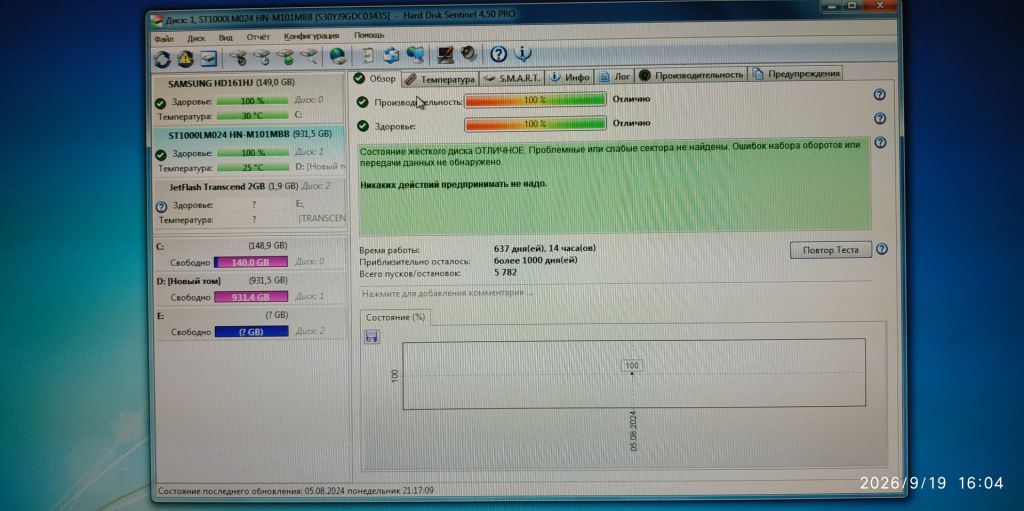This screenshot has height=511, width=1024.
Task: Click the refresh disk status toolbar icon
Action: pos(162,59)
